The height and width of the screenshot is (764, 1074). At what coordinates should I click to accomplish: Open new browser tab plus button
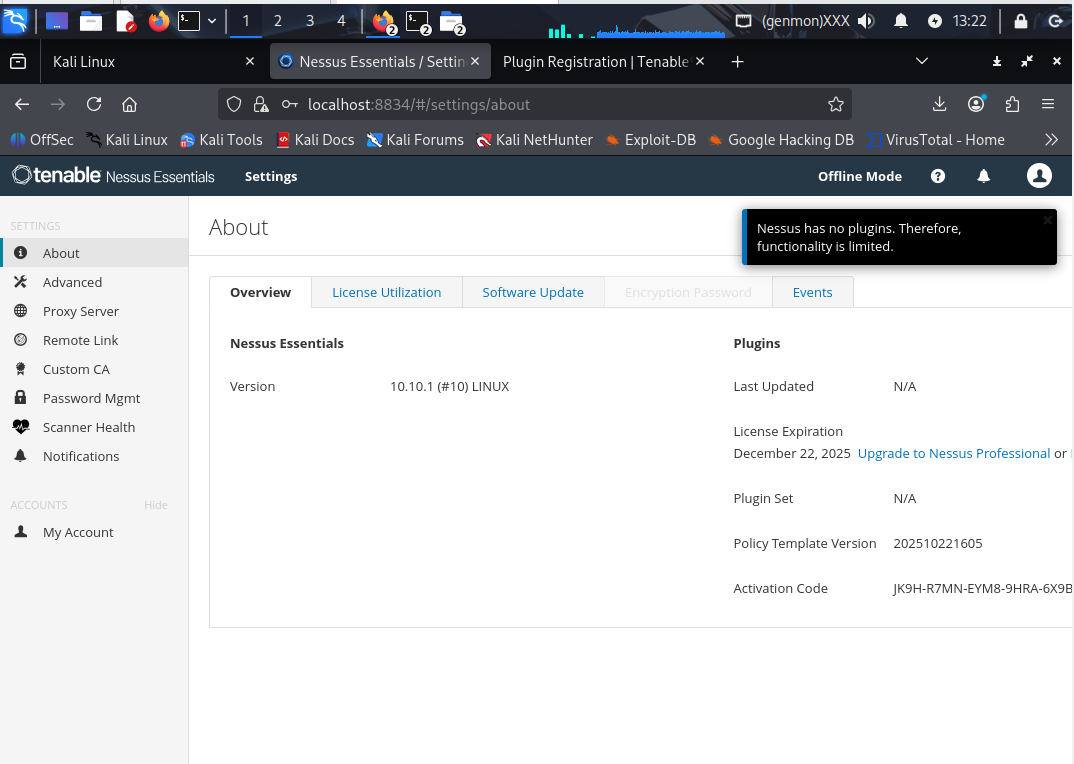[738, 62]
